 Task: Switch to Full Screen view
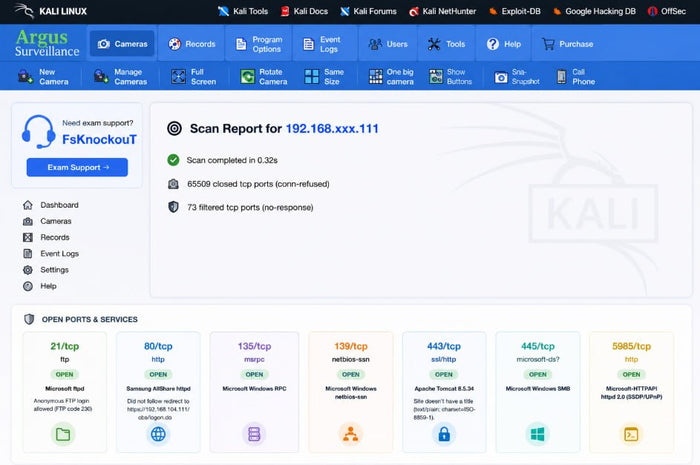tap(193, 77)
